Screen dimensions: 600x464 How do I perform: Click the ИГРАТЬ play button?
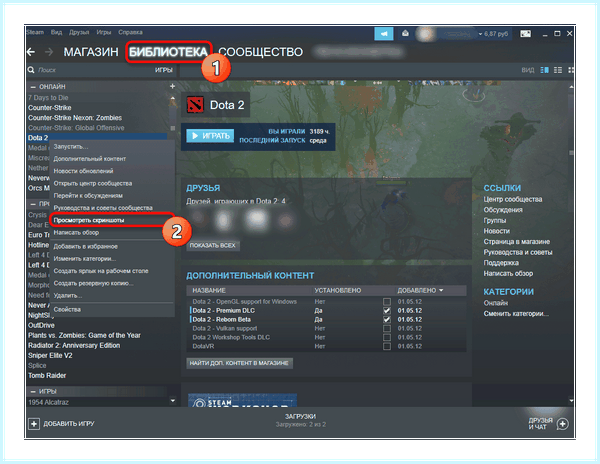click(210, 136)
